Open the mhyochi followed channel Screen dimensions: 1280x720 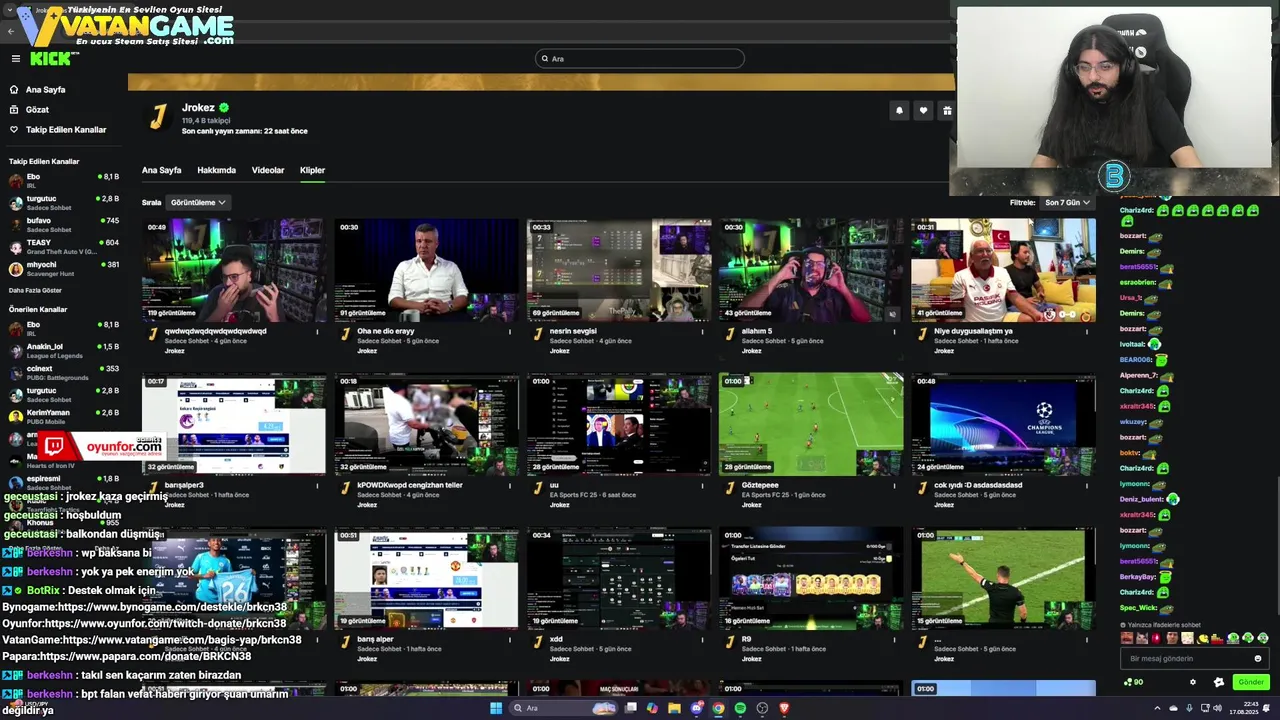click(x=63, y=268)
